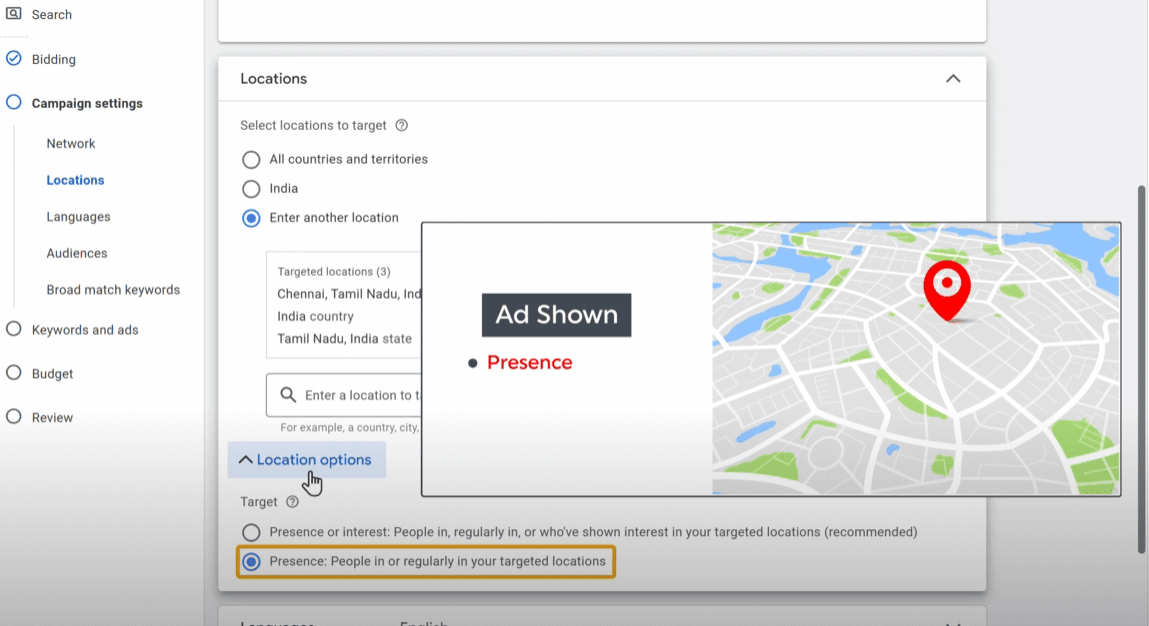Screen dimensions: 1149x626
Task: Click help icon next to Target label
Action: 292,502
